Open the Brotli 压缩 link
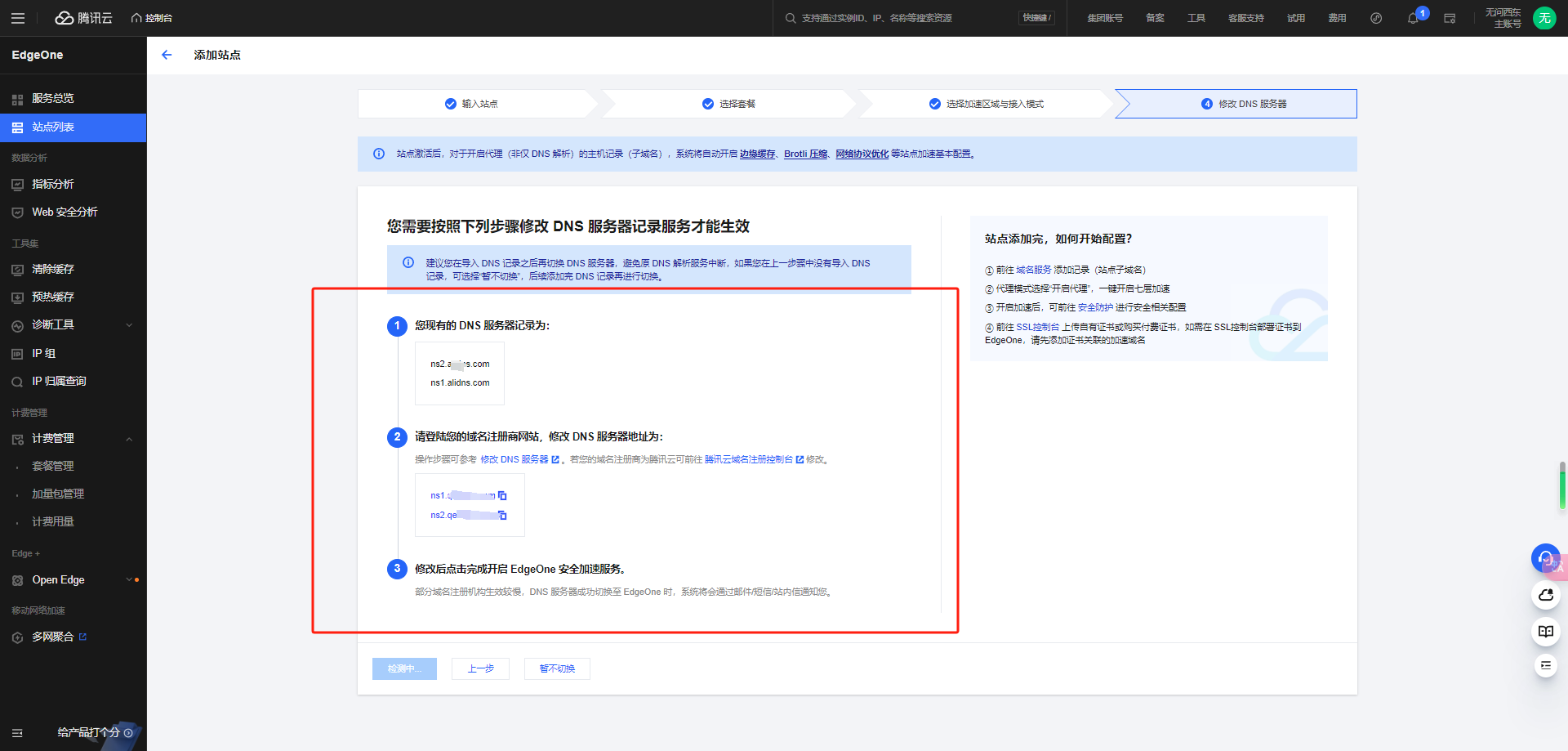1568x751 pixels. pyautogui.click(x=806, y=154)
